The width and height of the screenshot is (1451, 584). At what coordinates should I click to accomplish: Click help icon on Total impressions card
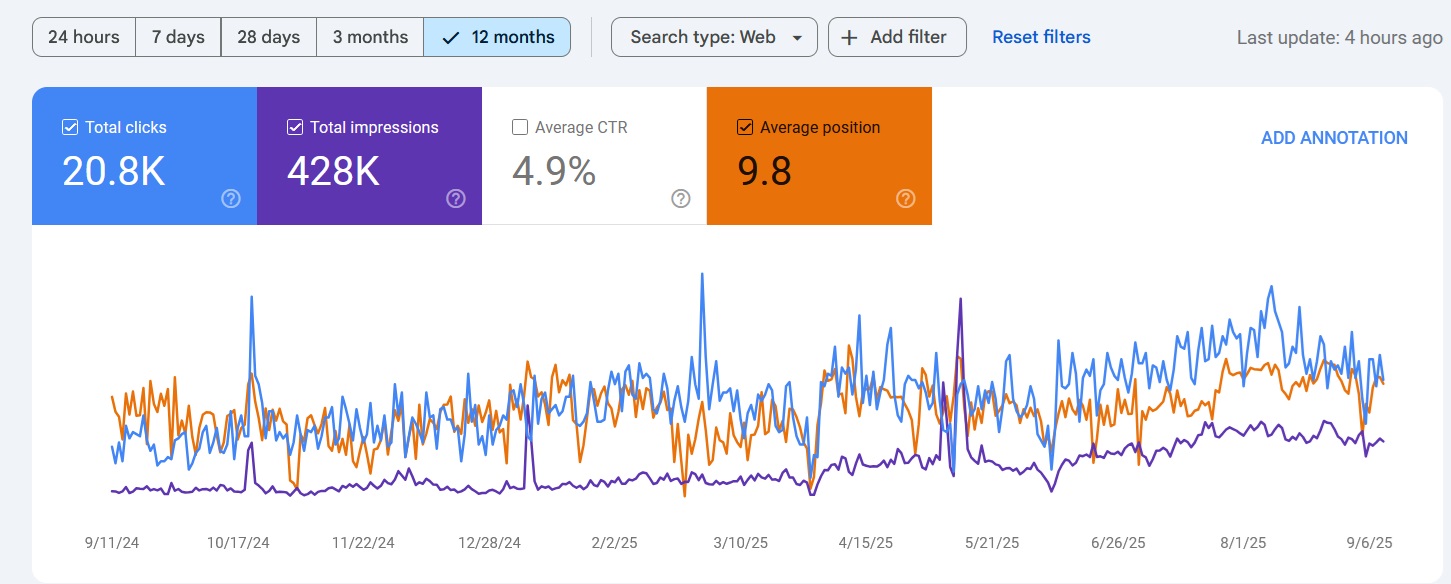point(456,199)
